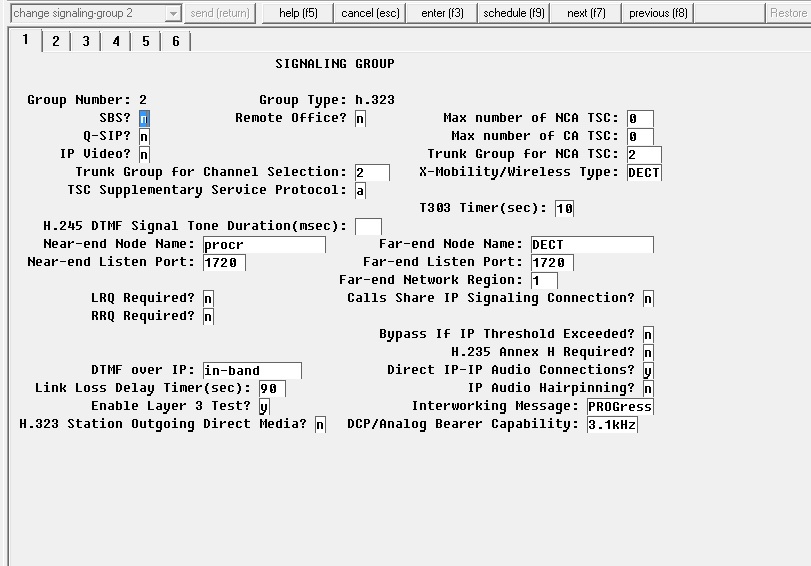Select the Q-SIP? field
The height and width of the screenshot is (566, 811).
coord(144,137)
